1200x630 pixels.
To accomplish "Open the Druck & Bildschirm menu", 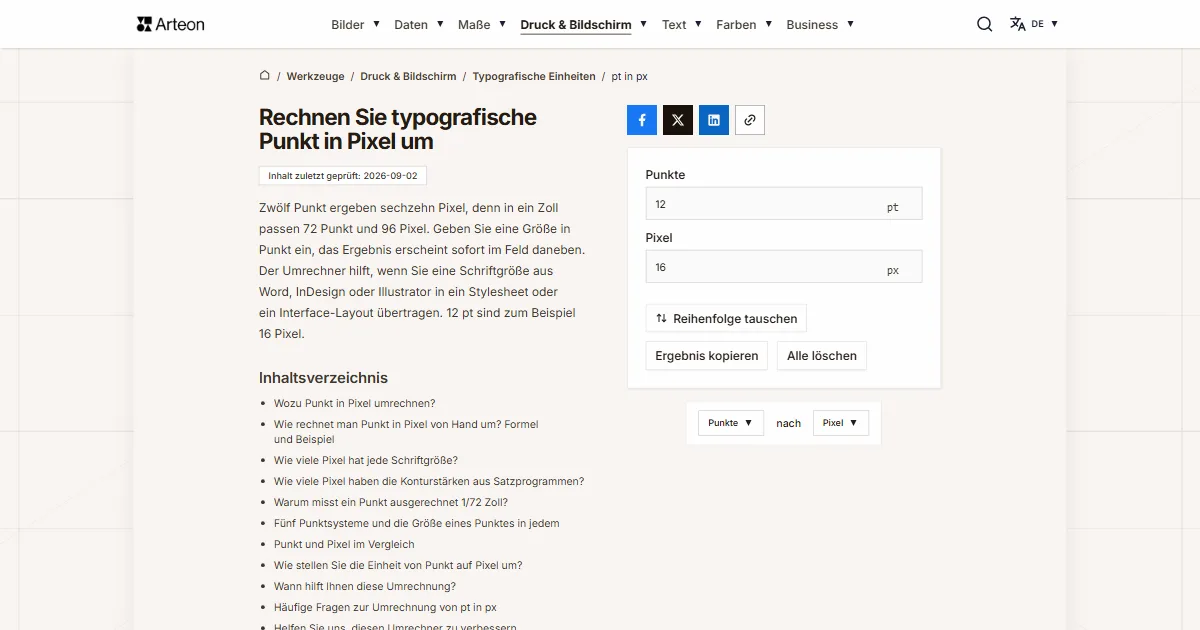I will click(x=584, y=24).
